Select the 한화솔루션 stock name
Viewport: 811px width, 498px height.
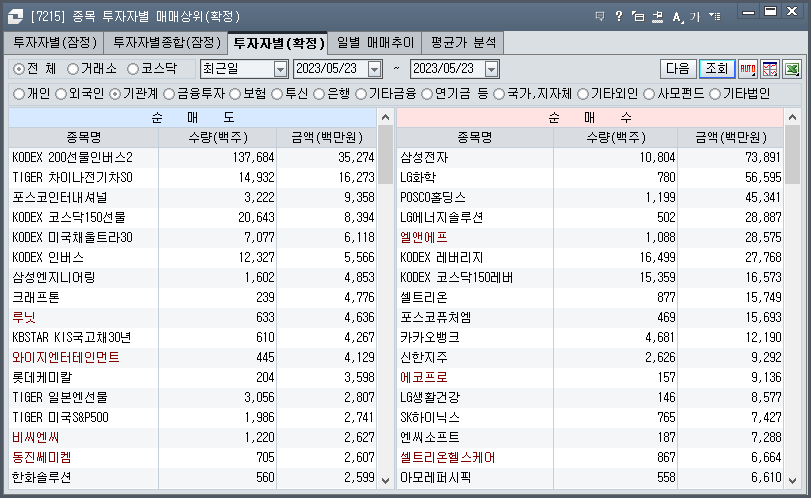(42, 478)
